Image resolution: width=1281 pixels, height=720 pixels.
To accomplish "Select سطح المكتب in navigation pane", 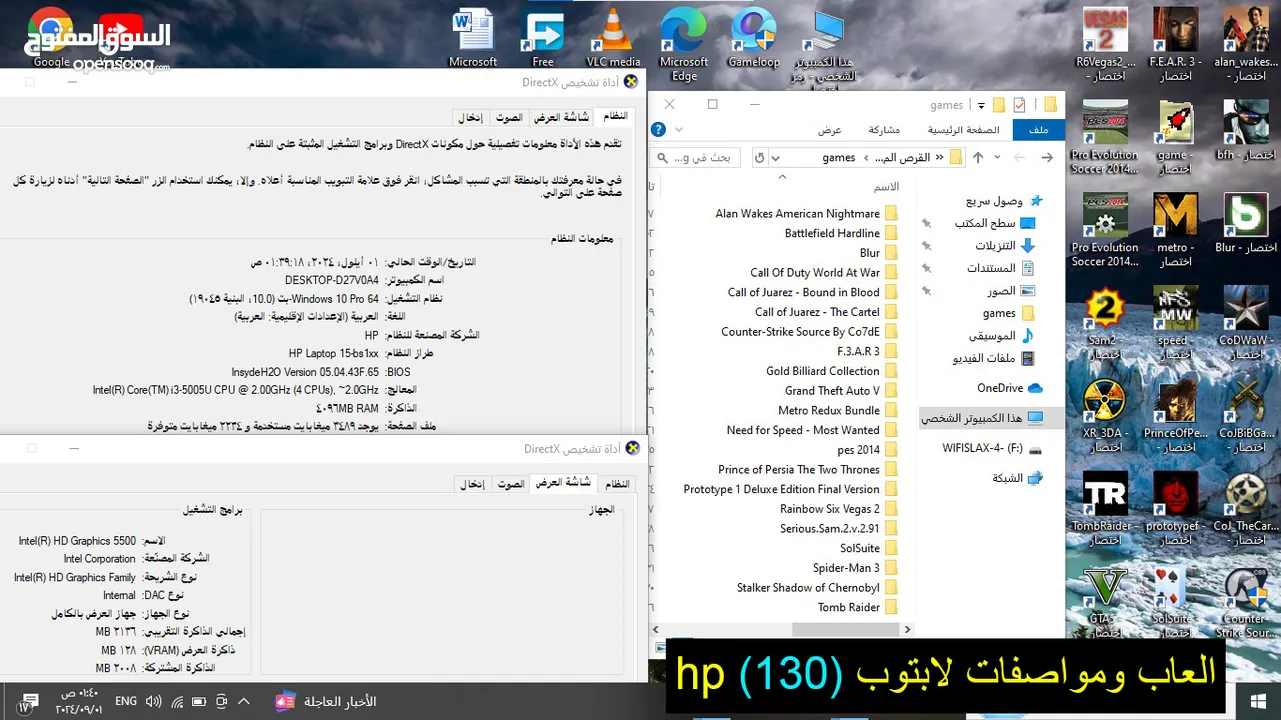I will (x=995, y=223).
